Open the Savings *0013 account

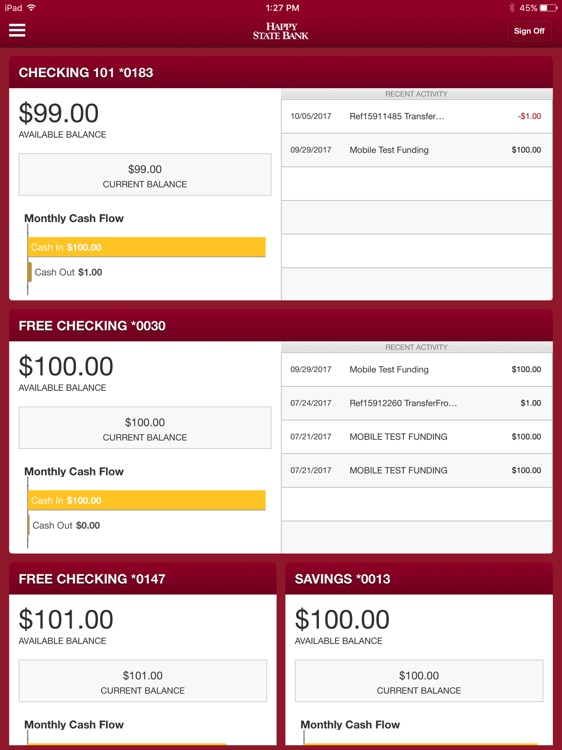pyautogui.click(x=419, y=579)
